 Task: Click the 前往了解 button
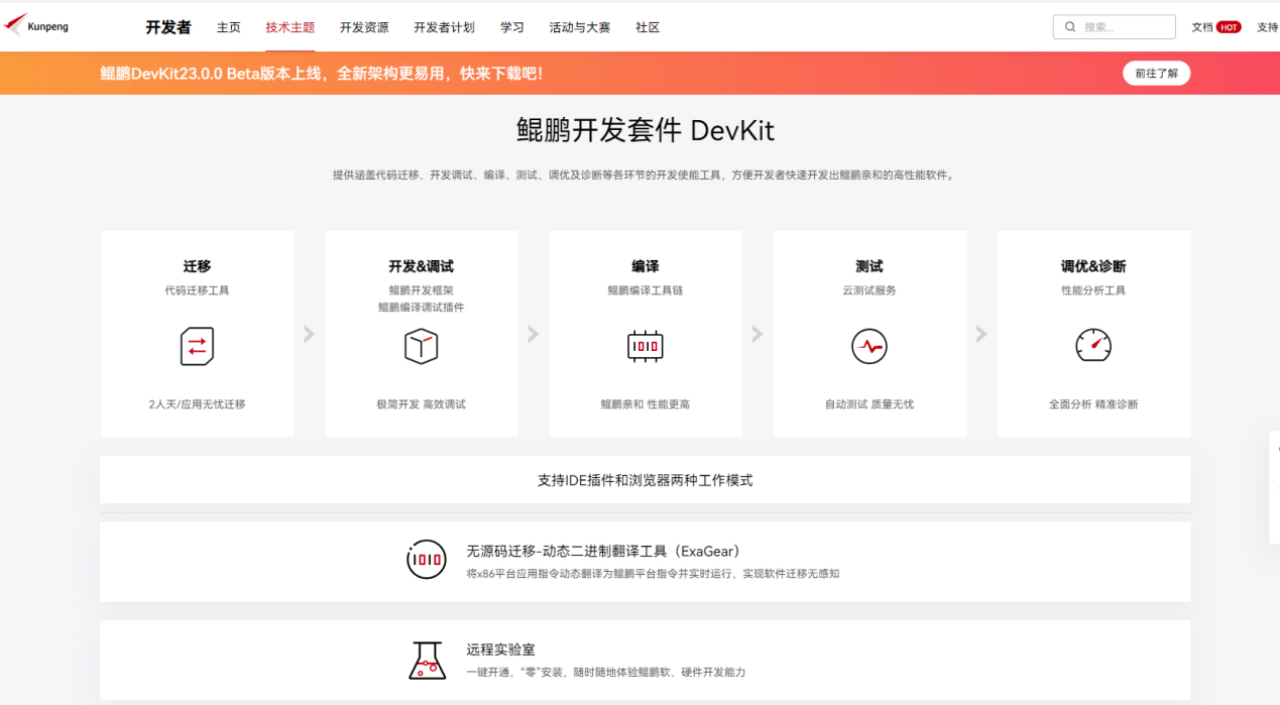pyautogui.click(x=1157, y=73)
